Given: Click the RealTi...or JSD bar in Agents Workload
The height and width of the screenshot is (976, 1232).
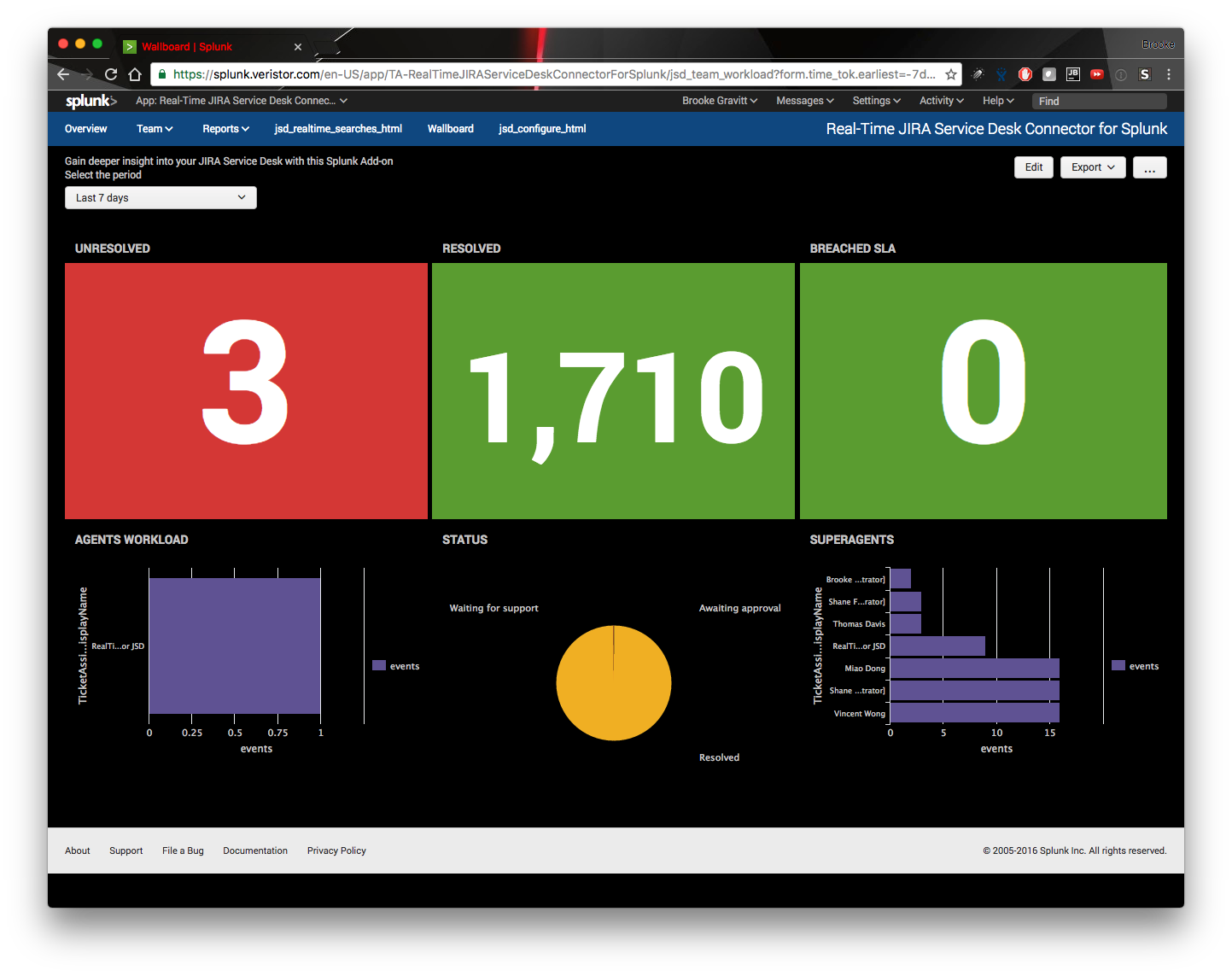Looking at the screenshot, I should tap(235, 646).
